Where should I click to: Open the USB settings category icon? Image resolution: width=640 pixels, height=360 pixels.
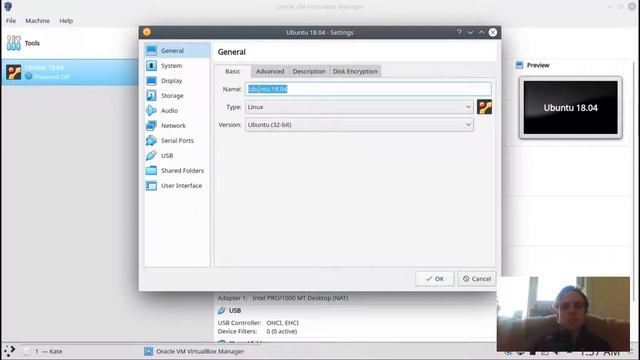point(151,156)
